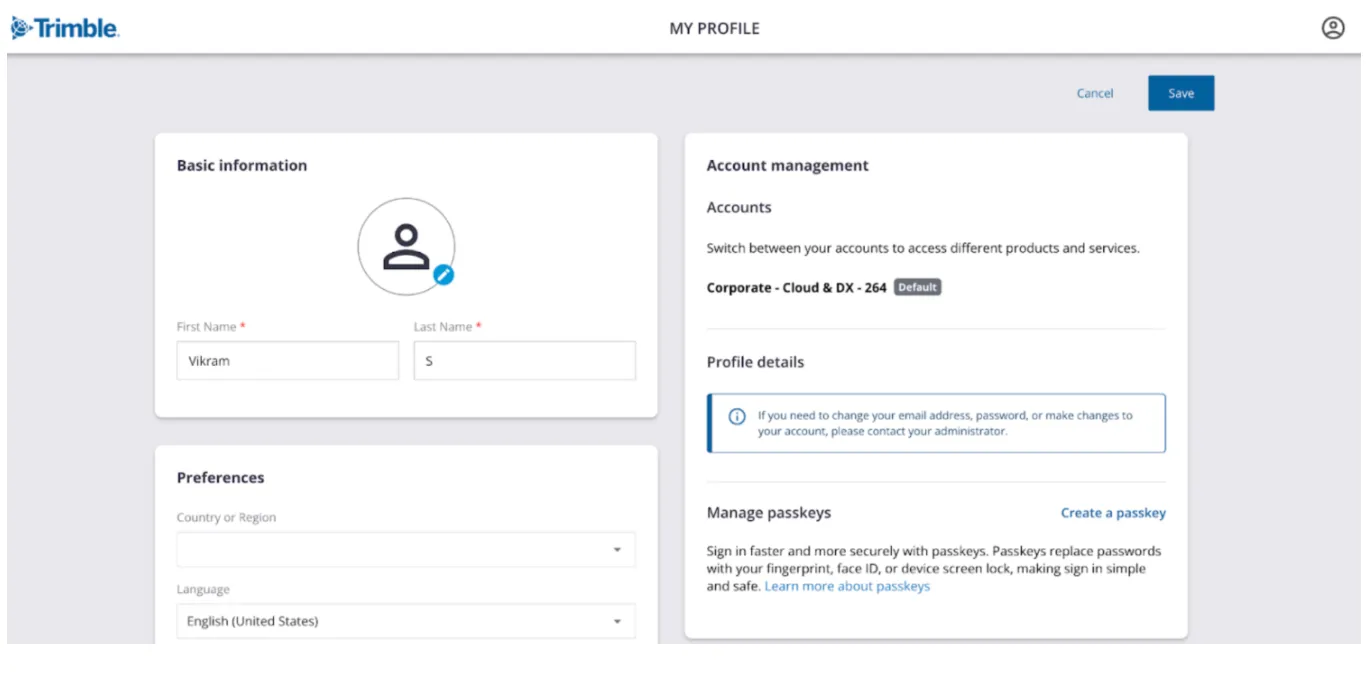
Task: Click the Preferences heading
Action: (221, 477)
